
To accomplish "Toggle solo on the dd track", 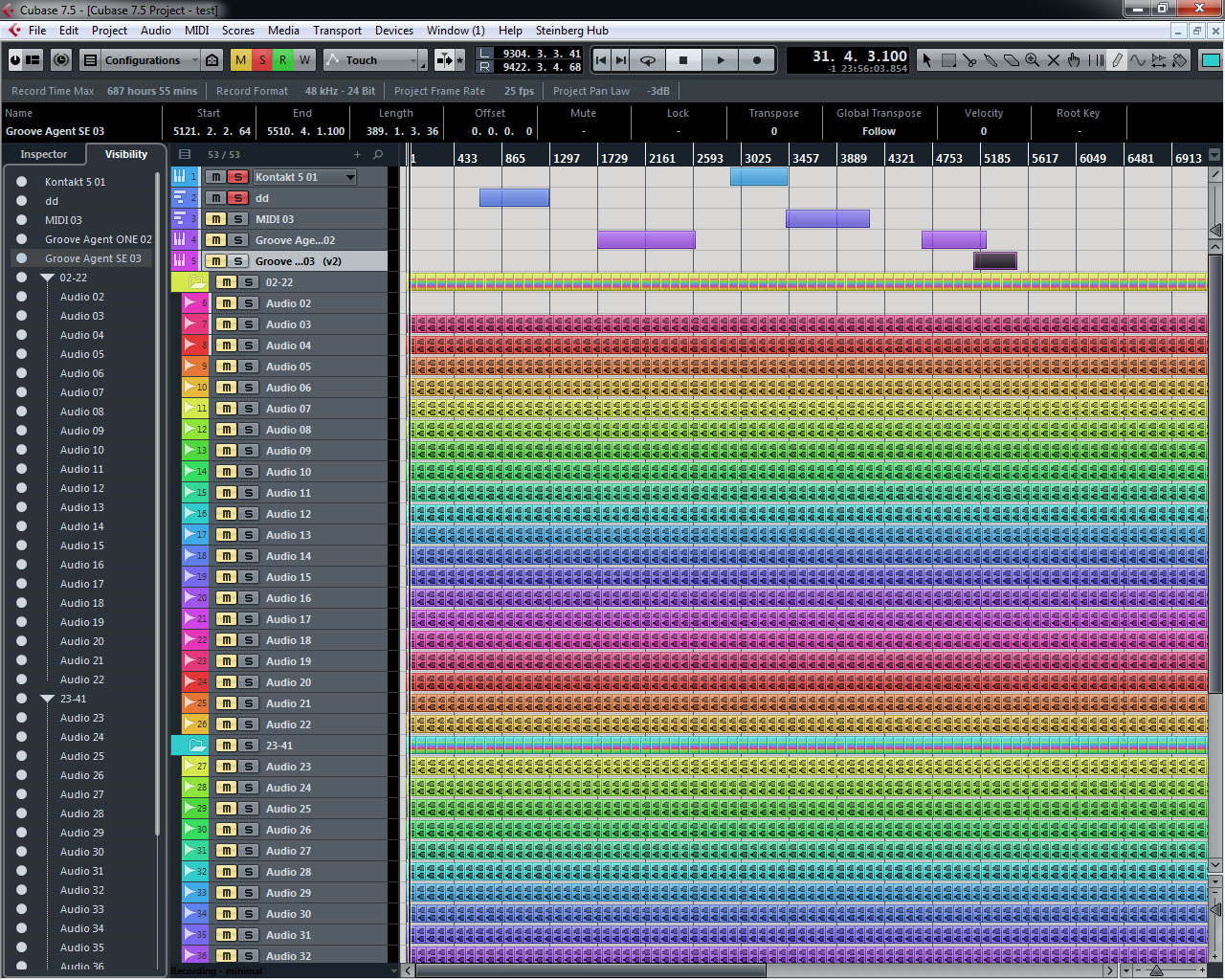I will click(x=237, y=198).
